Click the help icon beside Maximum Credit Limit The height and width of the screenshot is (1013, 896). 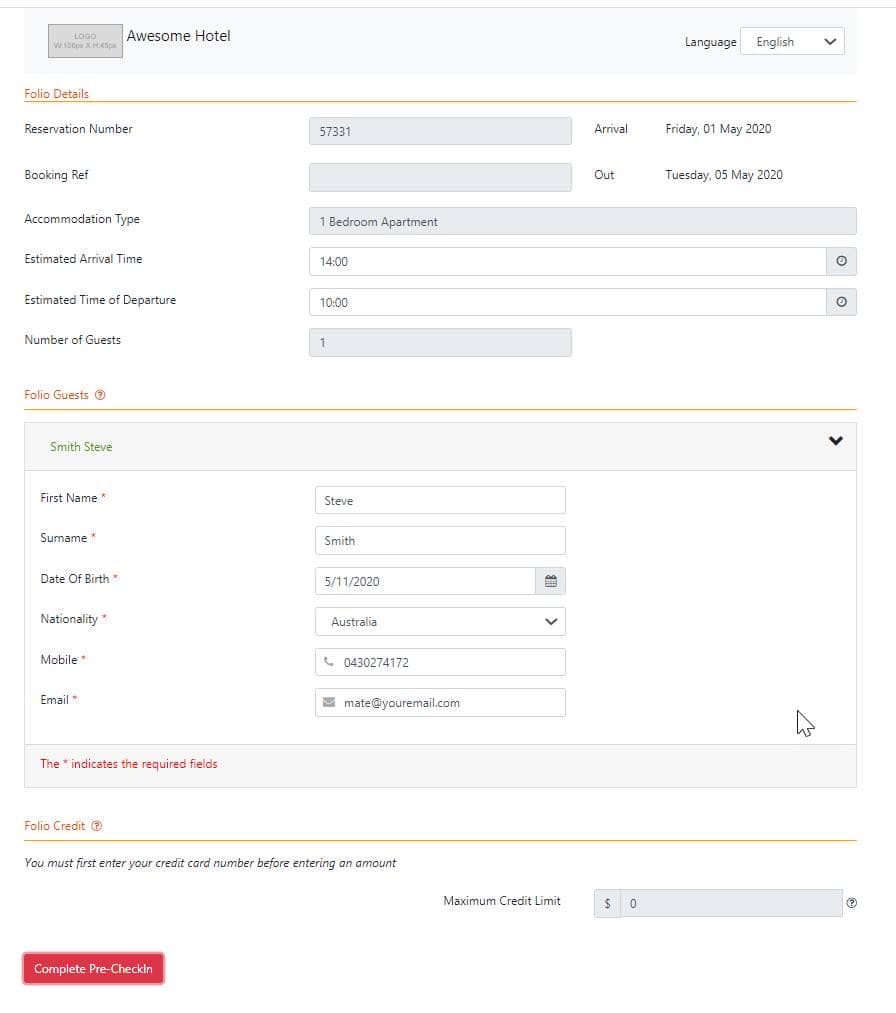click(851, 903)
